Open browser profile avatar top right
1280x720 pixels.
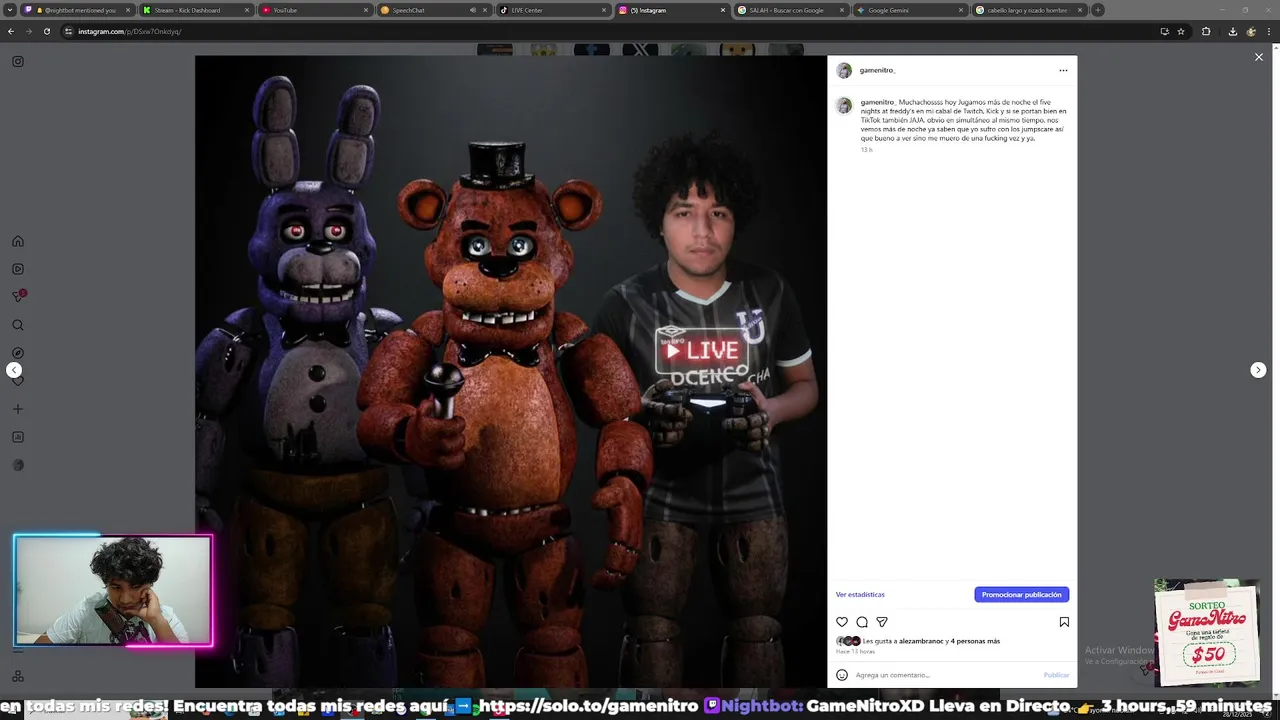click(x=1253, y=31)
